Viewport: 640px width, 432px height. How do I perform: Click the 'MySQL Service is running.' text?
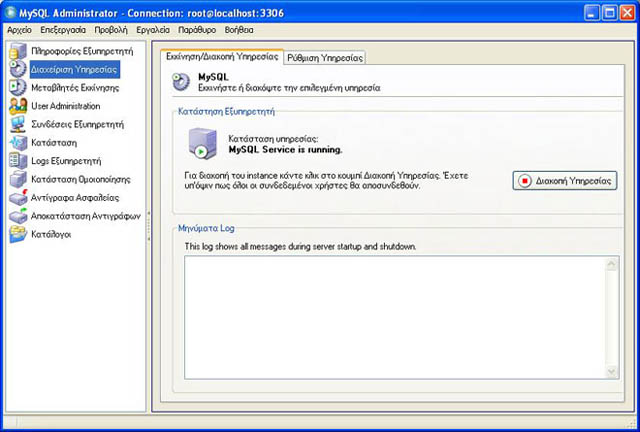(x=285, y=150)
